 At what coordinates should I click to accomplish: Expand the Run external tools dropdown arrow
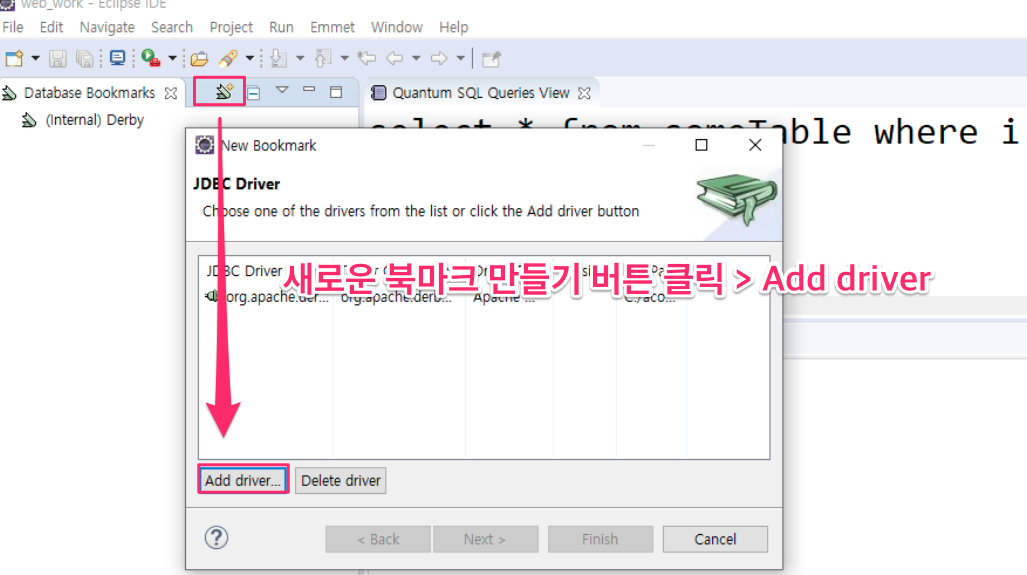click(172, 58)
